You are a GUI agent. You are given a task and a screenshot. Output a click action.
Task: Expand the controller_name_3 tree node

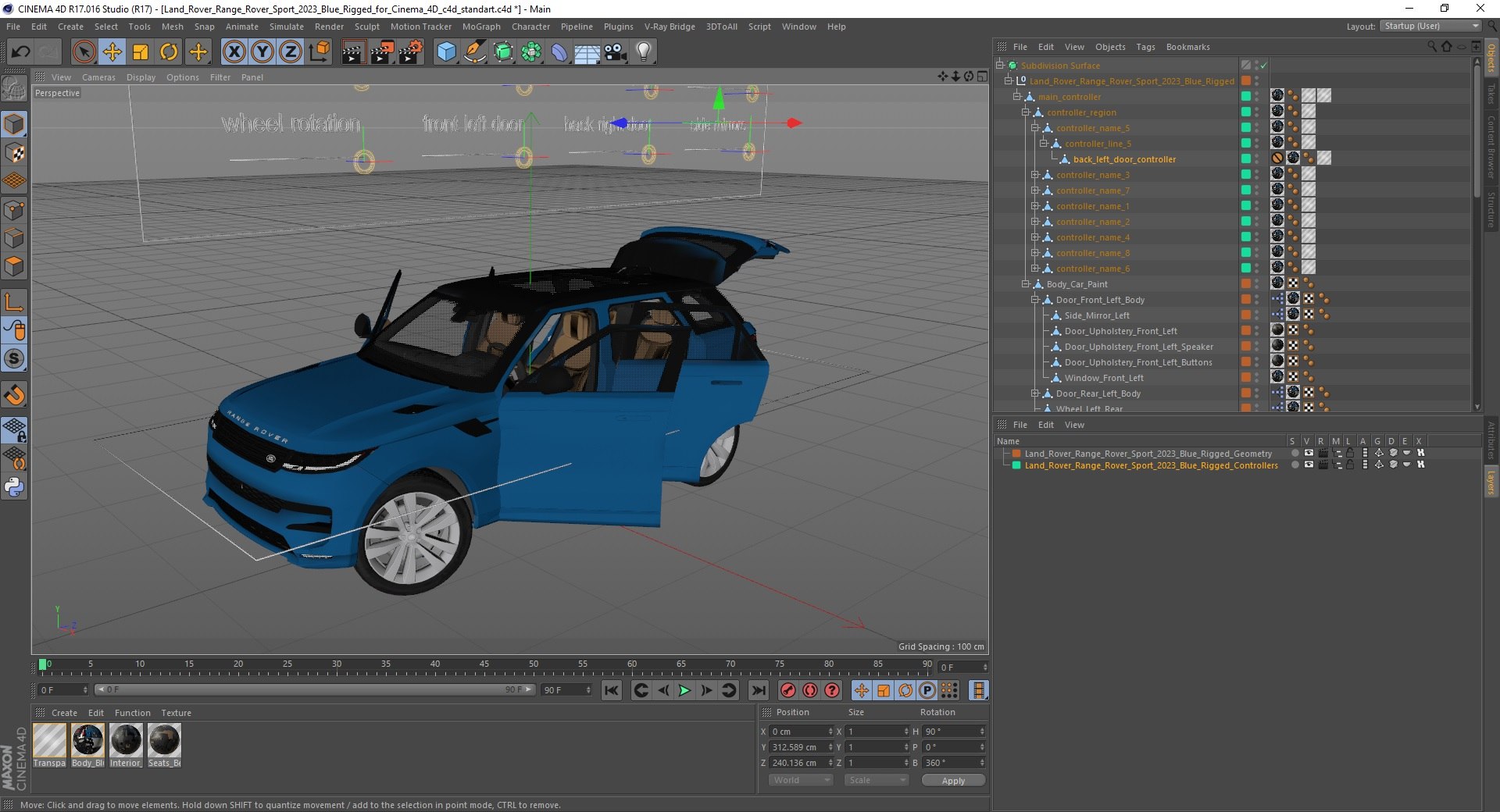pyautogui.click(x=1034, y=175)
